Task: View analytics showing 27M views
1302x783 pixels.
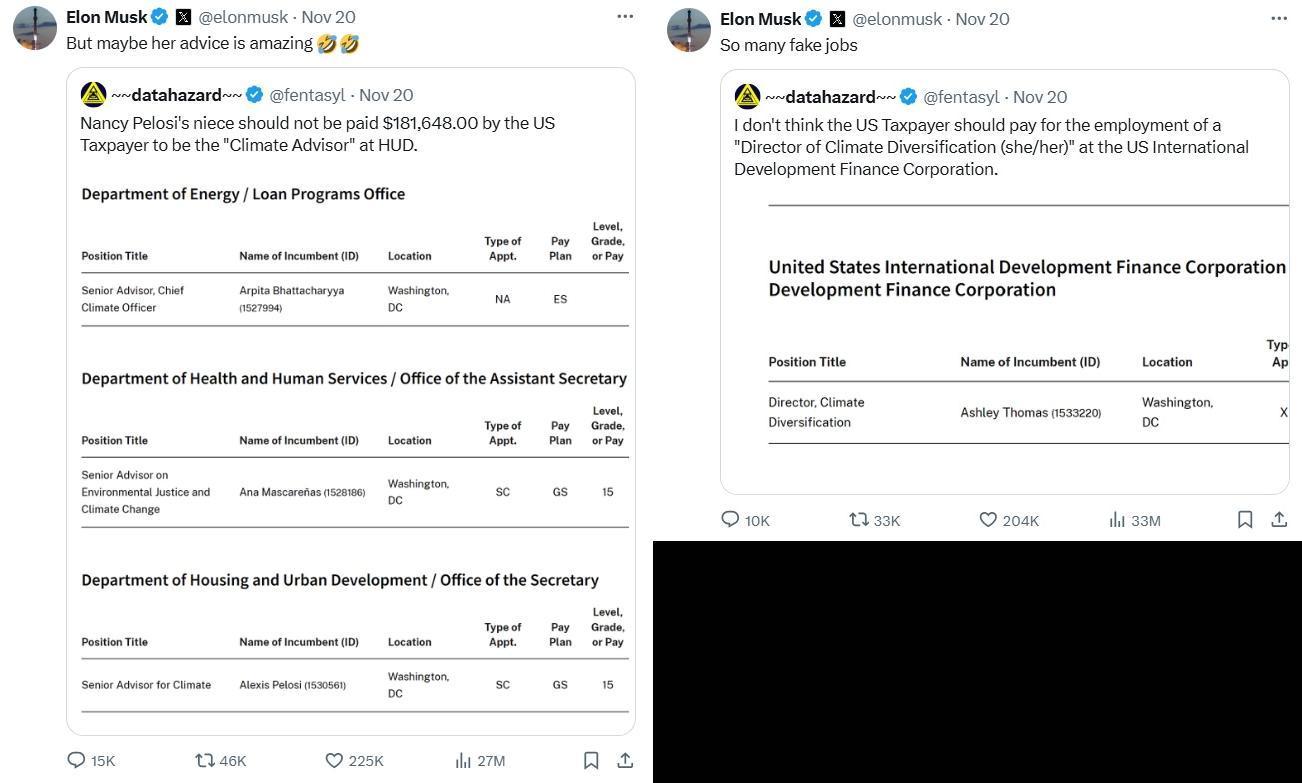Action: 464,761
